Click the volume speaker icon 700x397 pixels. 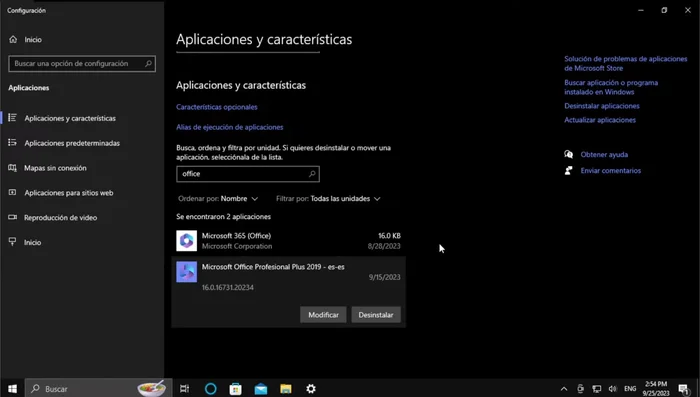(x=613, y=389)
